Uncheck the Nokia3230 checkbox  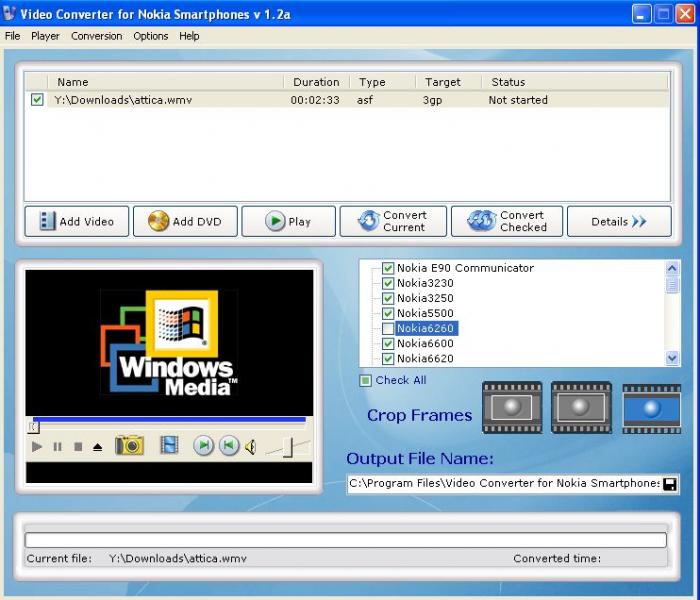click(388, 283)
